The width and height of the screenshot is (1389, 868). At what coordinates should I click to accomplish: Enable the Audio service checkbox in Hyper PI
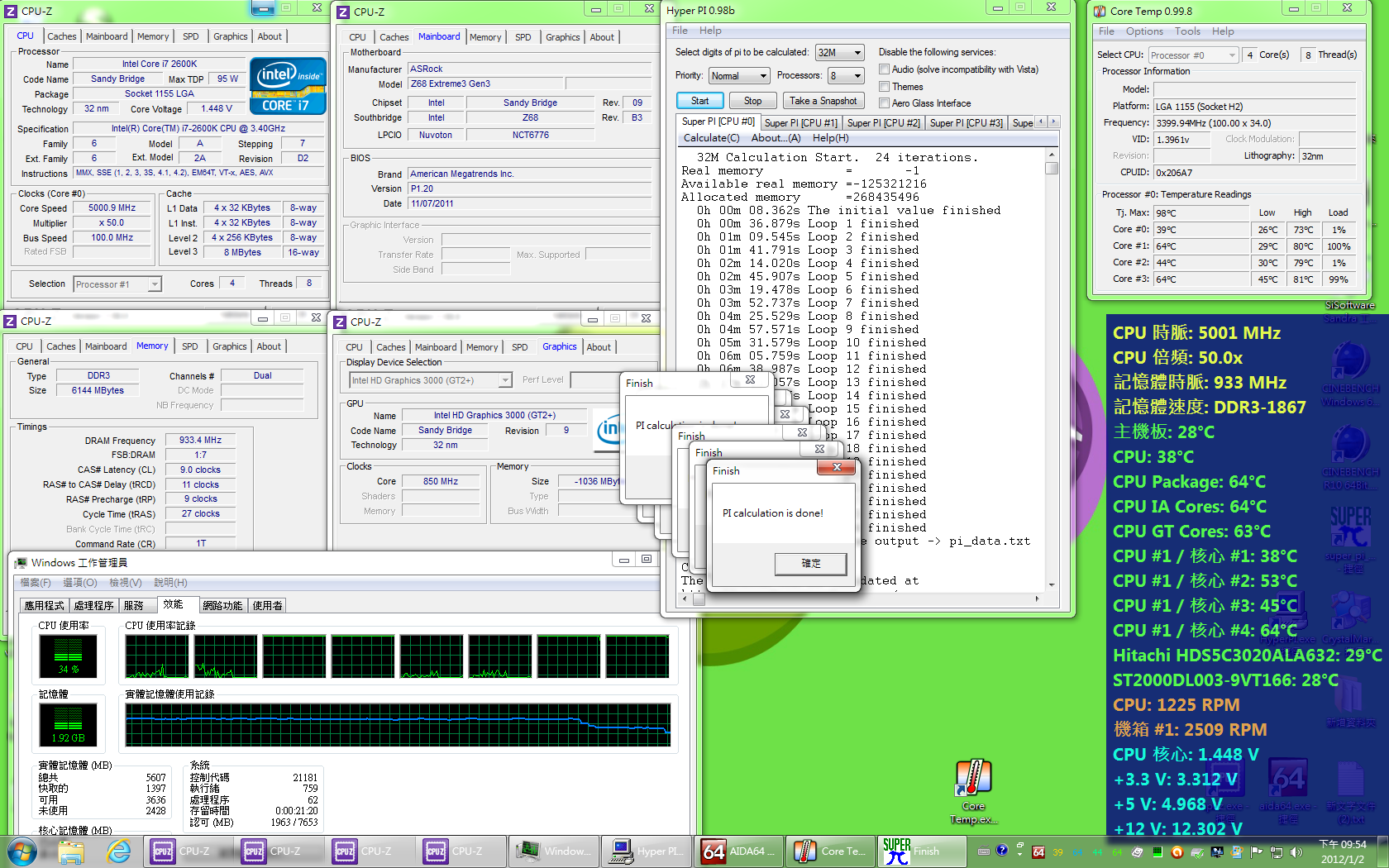pyautogui.click(x=884, y=69)
